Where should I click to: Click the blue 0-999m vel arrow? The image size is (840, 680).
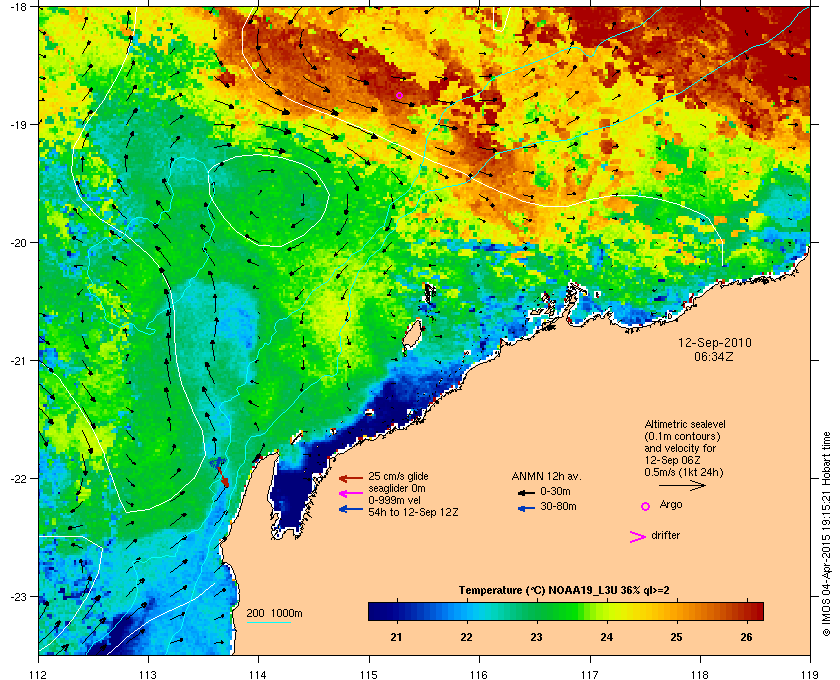pos(351,509)
